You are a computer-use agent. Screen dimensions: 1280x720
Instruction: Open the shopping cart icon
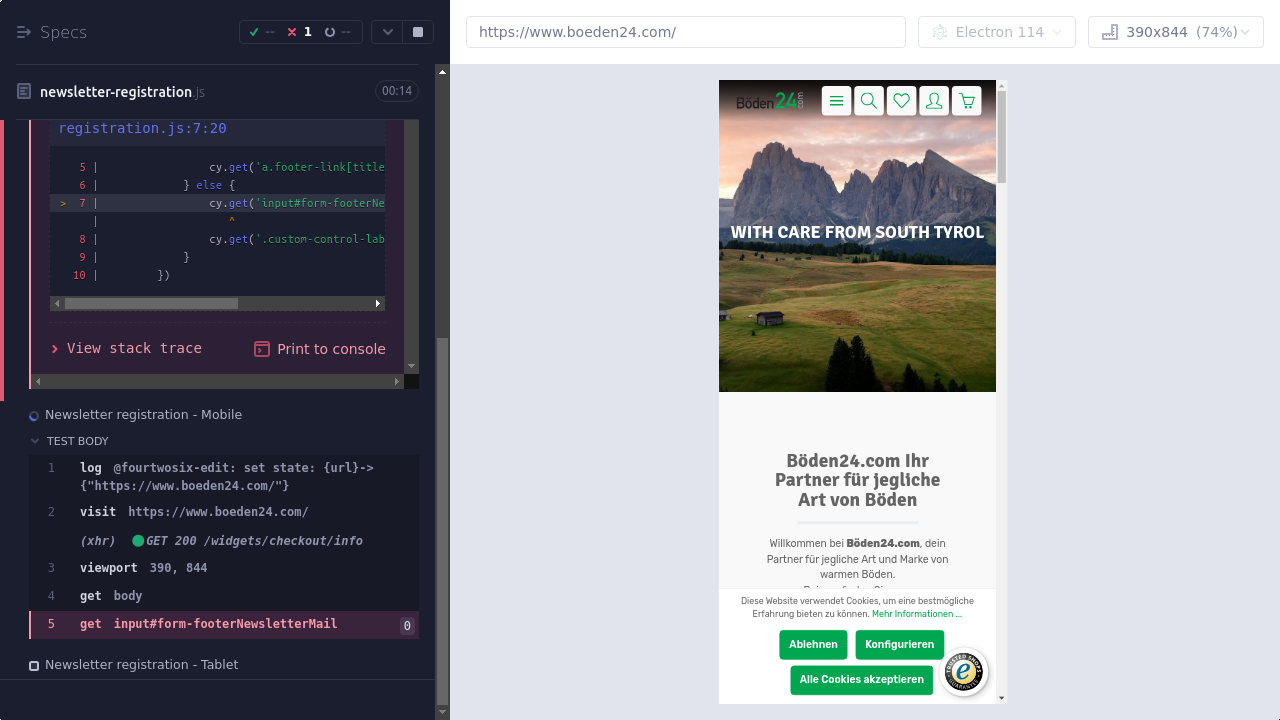(x=966, y=101)
